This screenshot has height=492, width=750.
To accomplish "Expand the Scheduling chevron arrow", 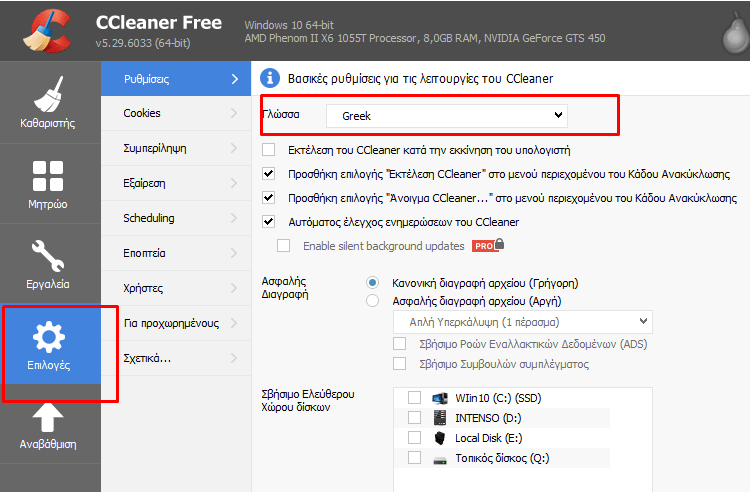I will pos(234,218).
